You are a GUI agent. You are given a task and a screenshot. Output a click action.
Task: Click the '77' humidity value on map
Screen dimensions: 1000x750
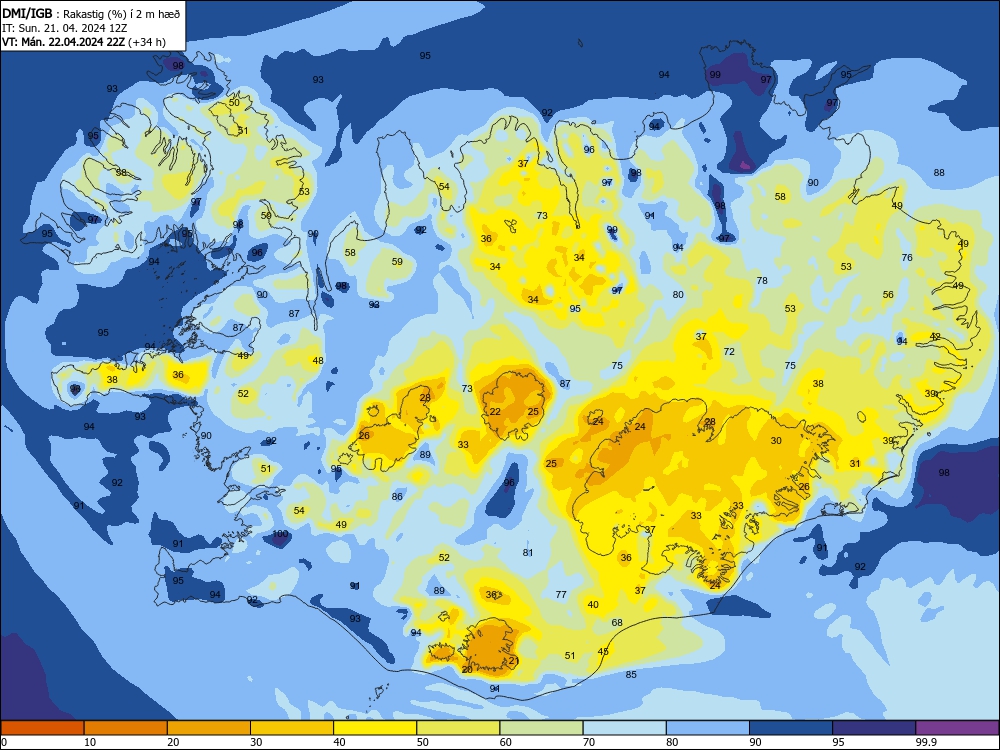point(561,594)
